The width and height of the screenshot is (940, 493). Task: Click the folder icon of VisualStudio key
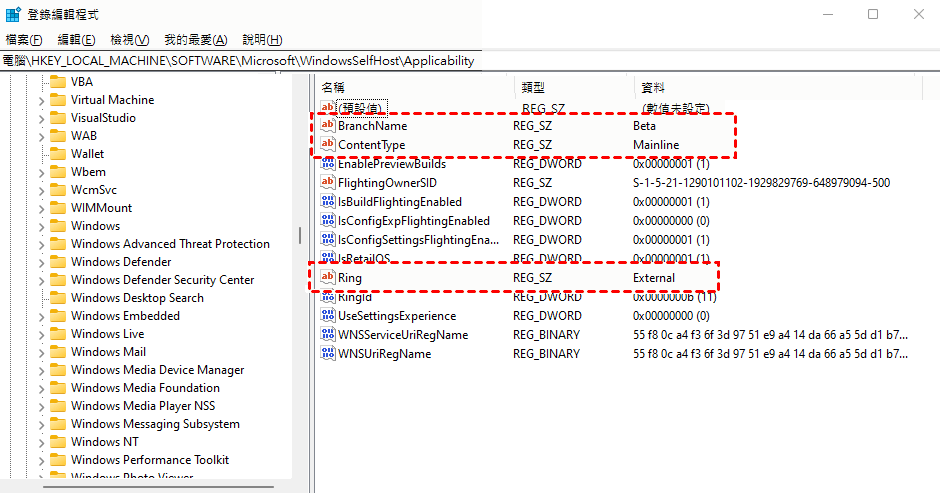pyautogui.click(x=58, y=118)
